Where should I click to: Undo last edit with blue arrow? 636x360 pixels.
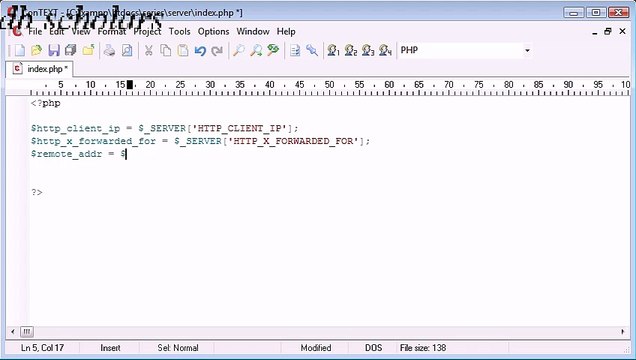tap(200, 50)
